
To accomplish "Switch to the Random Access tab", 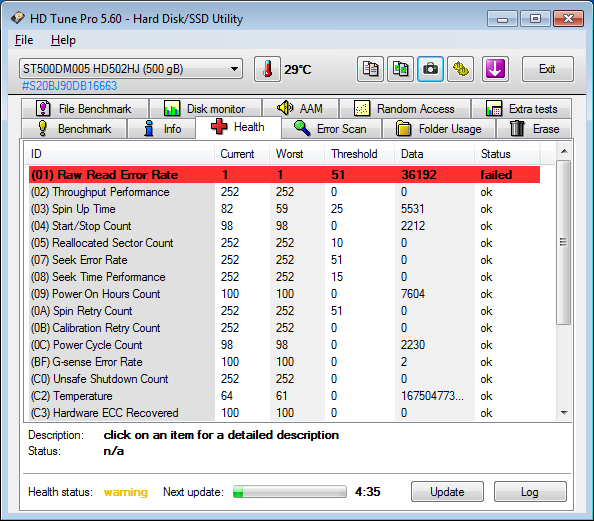I will point(405,109).
